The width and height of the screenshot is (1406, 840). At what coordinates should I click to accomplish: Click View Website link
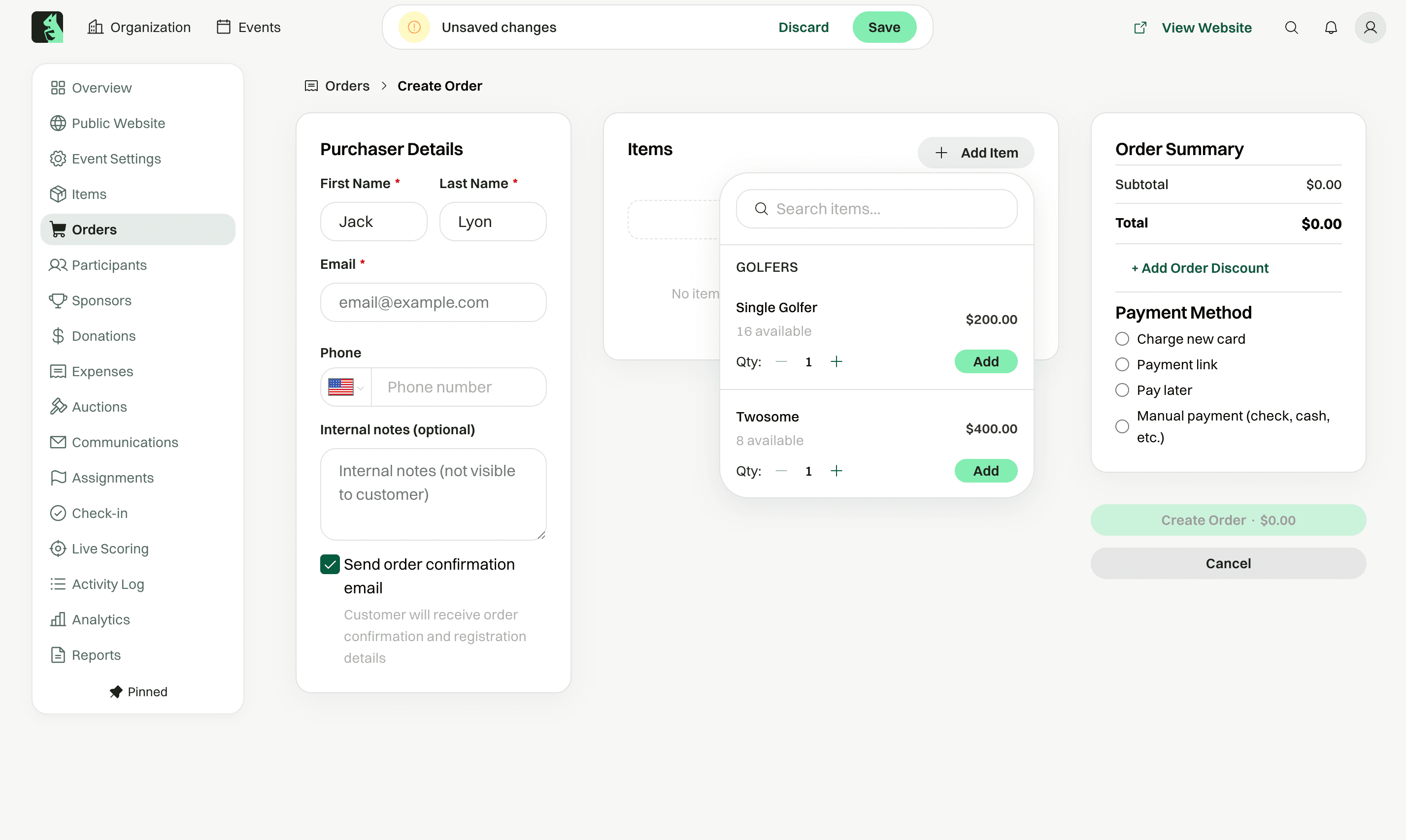click(x=1206, y=28)
